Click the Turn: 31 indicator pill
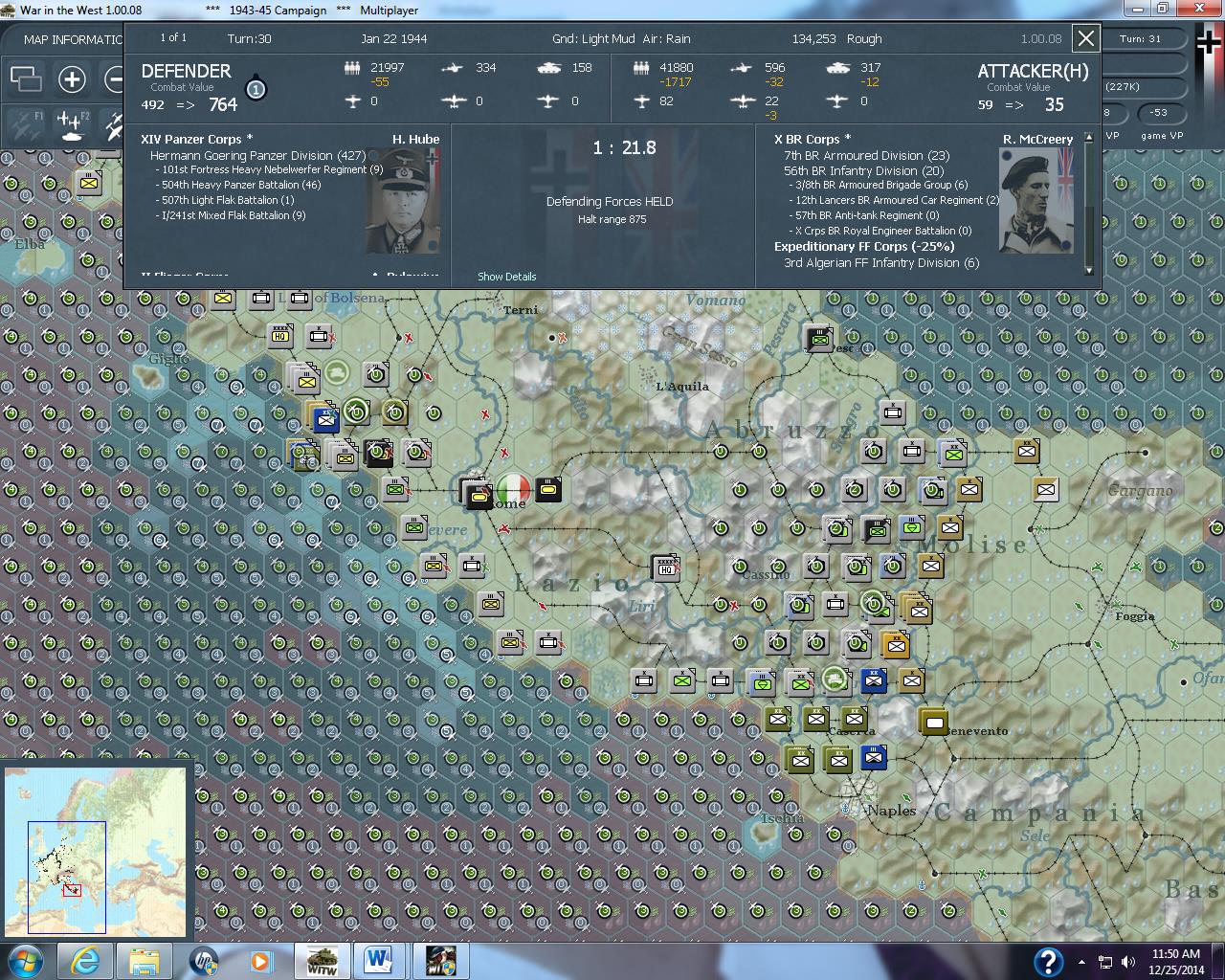The height and width of the screenshot is (980, 1225). click(x=1141, y=39)
